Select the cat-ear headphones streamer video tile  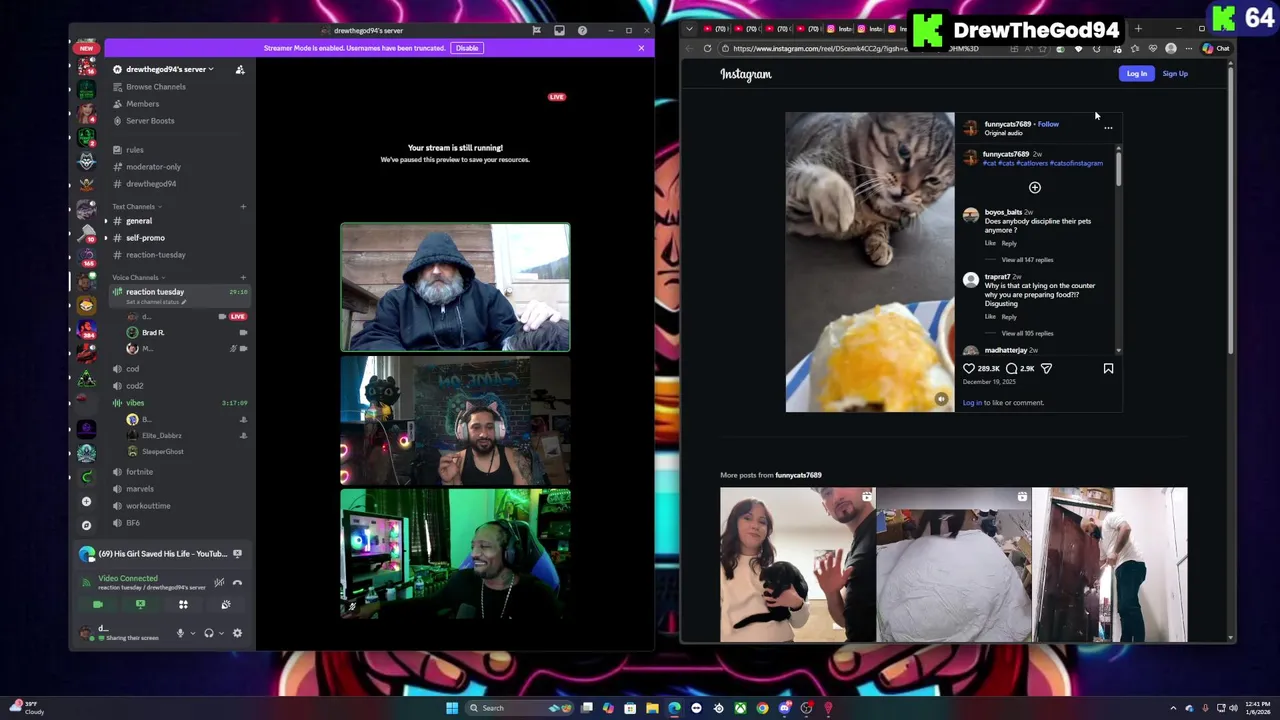click(455, 420)
